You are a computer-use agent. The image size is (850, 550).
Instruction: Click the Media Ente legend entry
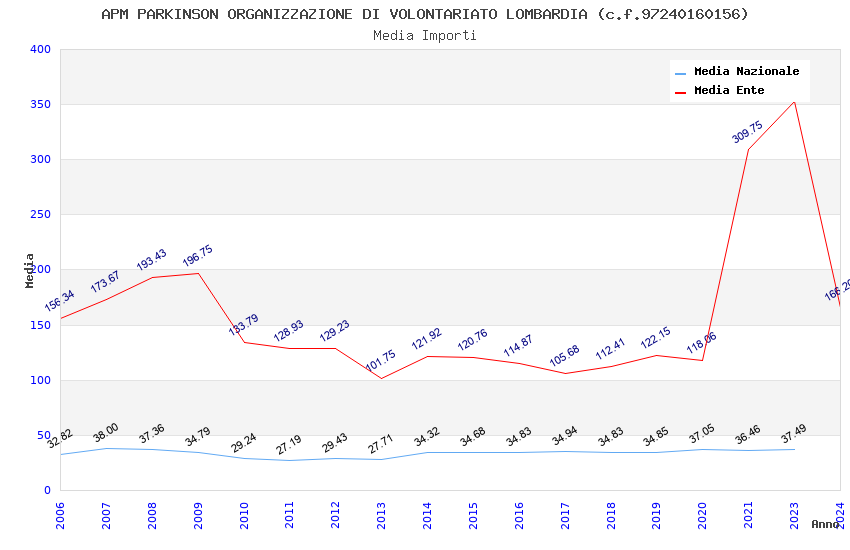720,90
